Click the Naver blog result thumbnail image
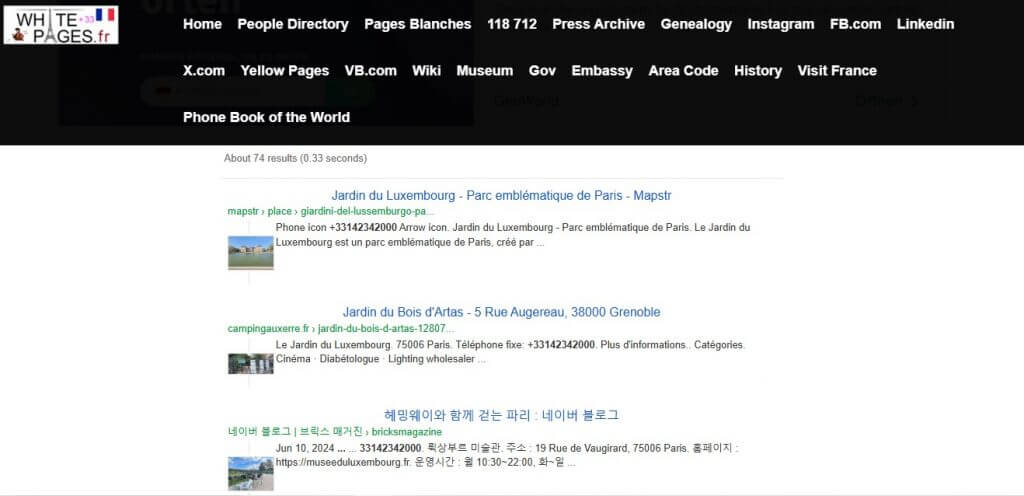This screenshot has height=496, width=1024. (x=250, y=473)
